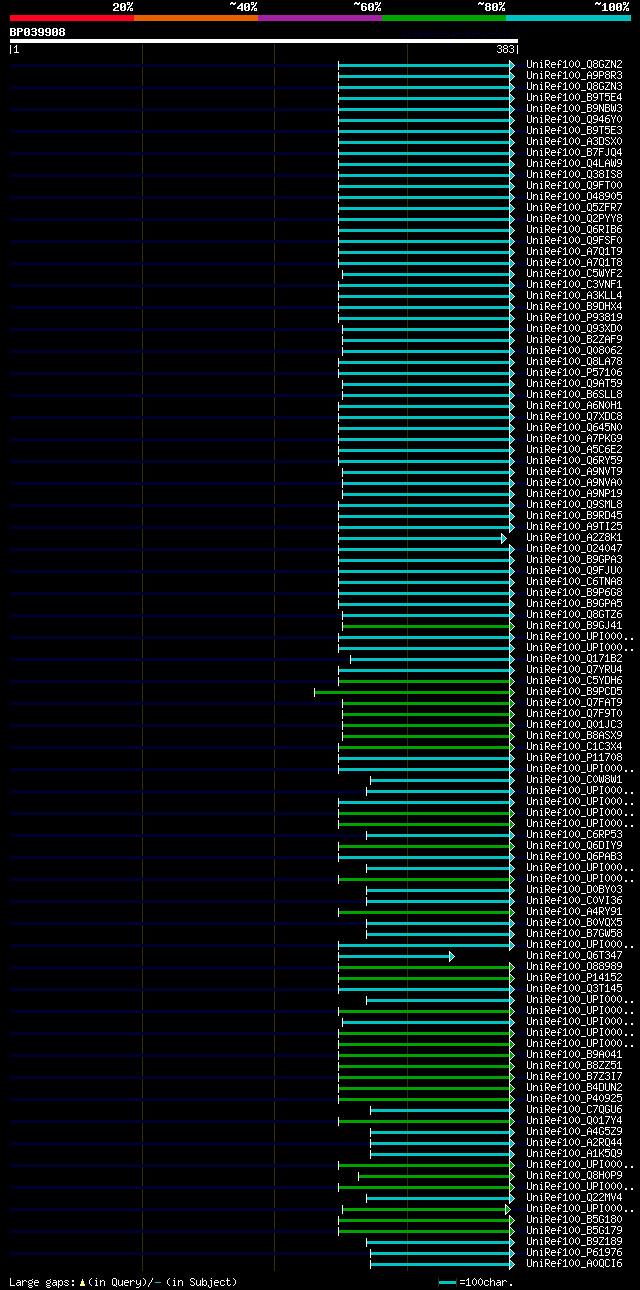Select hit label UniRef100_B8ASX9
Viewport: 640px width, 1290px height.
pos(574,735)
